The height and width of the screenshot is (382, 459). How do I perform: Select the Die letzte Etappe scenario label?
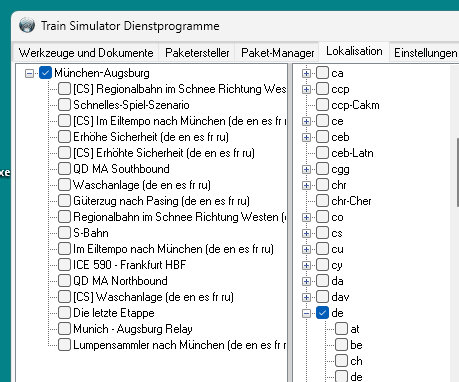tap(114, 313)
